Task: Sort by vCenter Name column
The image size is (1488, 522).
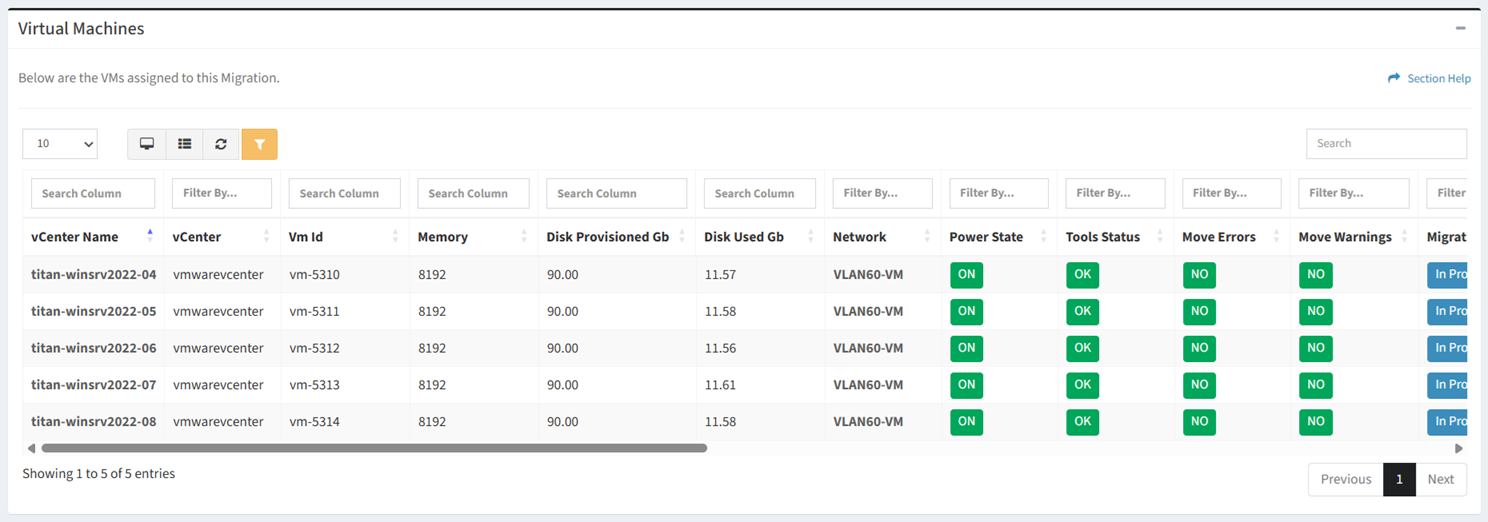Action: pos(93,237)
